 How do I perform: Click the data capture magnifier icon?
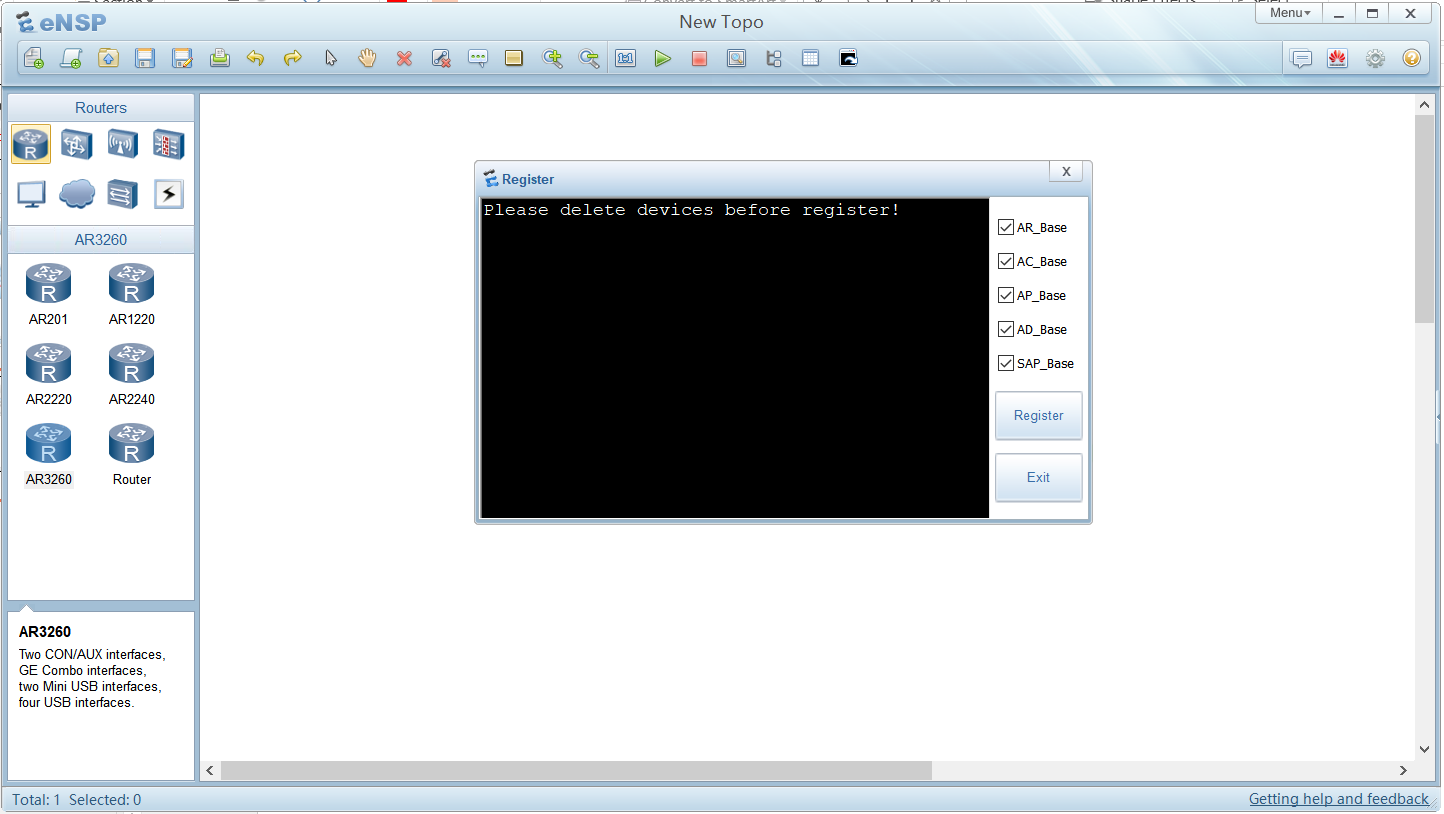[736, 58]
